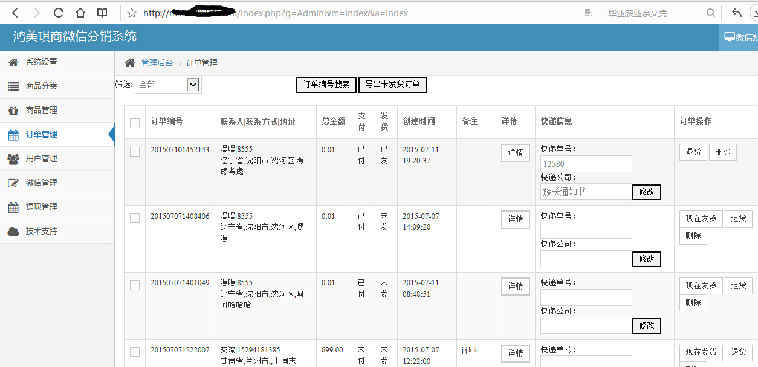Click the 899.00 total amount cell
Viewport: 758px width, 367px height.
[x=332, y=349]
